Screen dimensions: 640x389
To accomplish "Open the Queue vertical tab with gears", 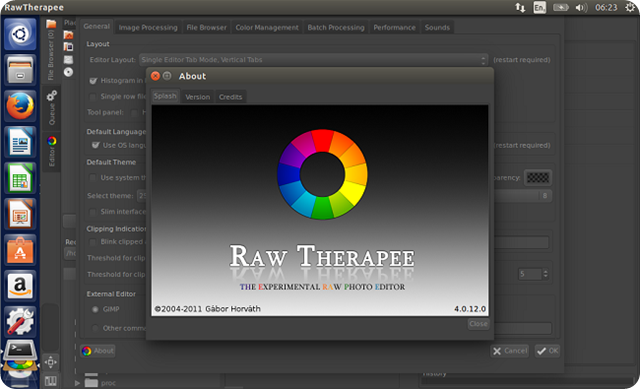I will click(x=51, y=108).
